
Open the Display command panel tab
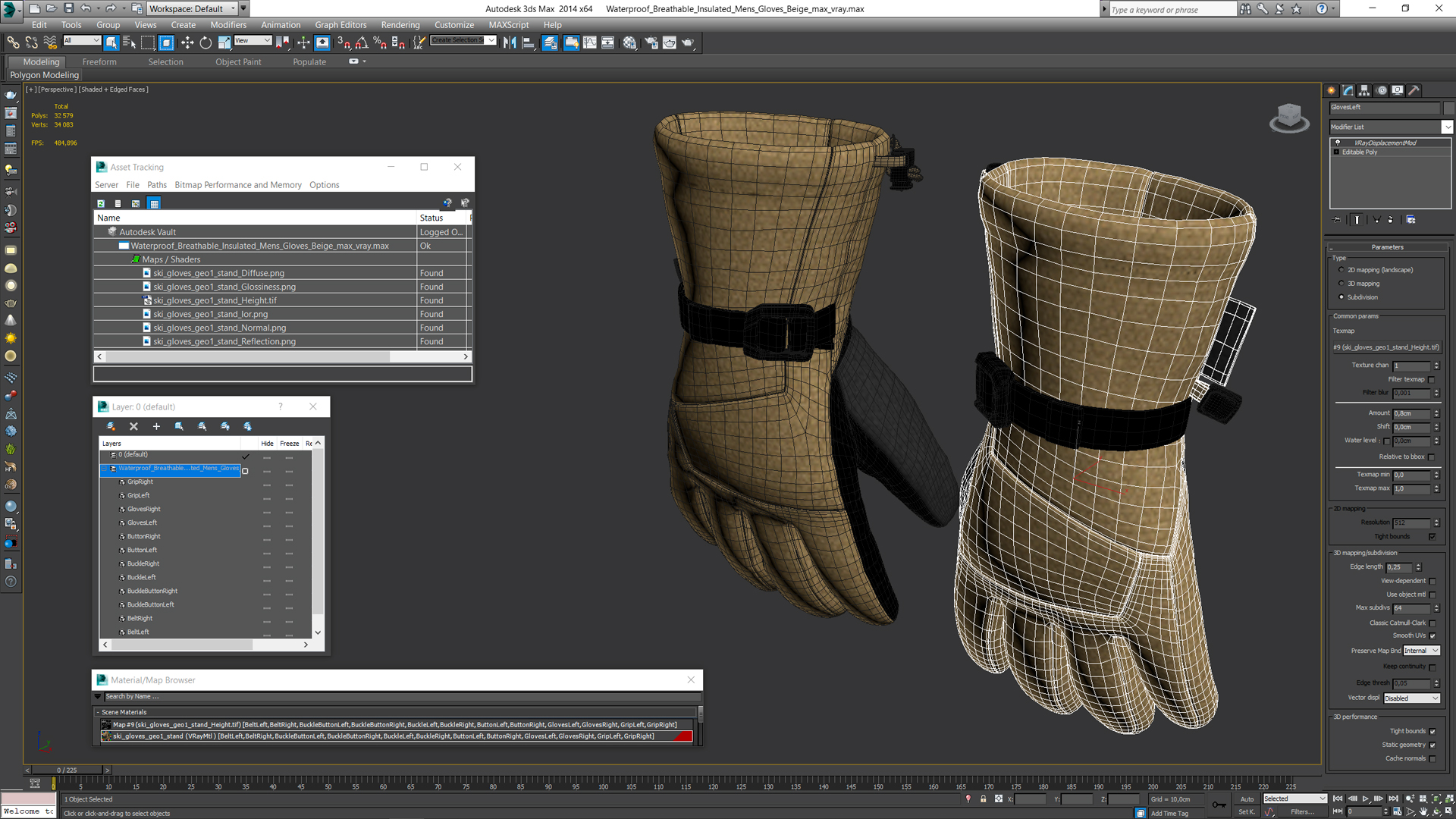(x=1398, y=90)
